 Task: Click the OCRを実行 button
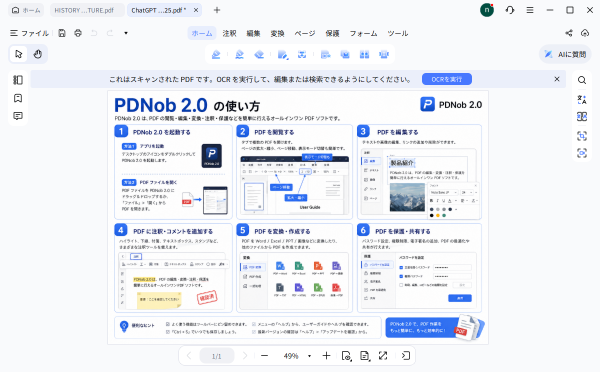[x=447, y=79]
